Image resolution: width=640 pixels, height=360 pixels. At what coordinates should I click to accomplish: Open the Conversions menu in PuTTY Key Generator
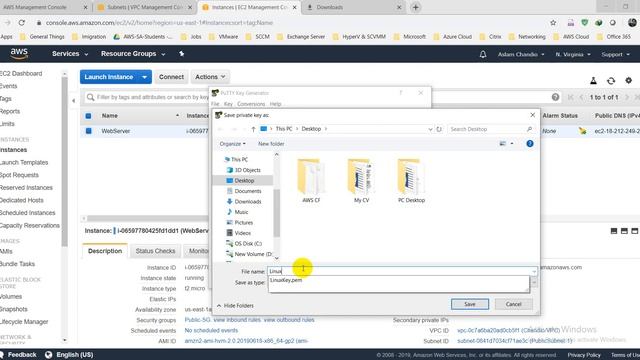click(251, 104)
